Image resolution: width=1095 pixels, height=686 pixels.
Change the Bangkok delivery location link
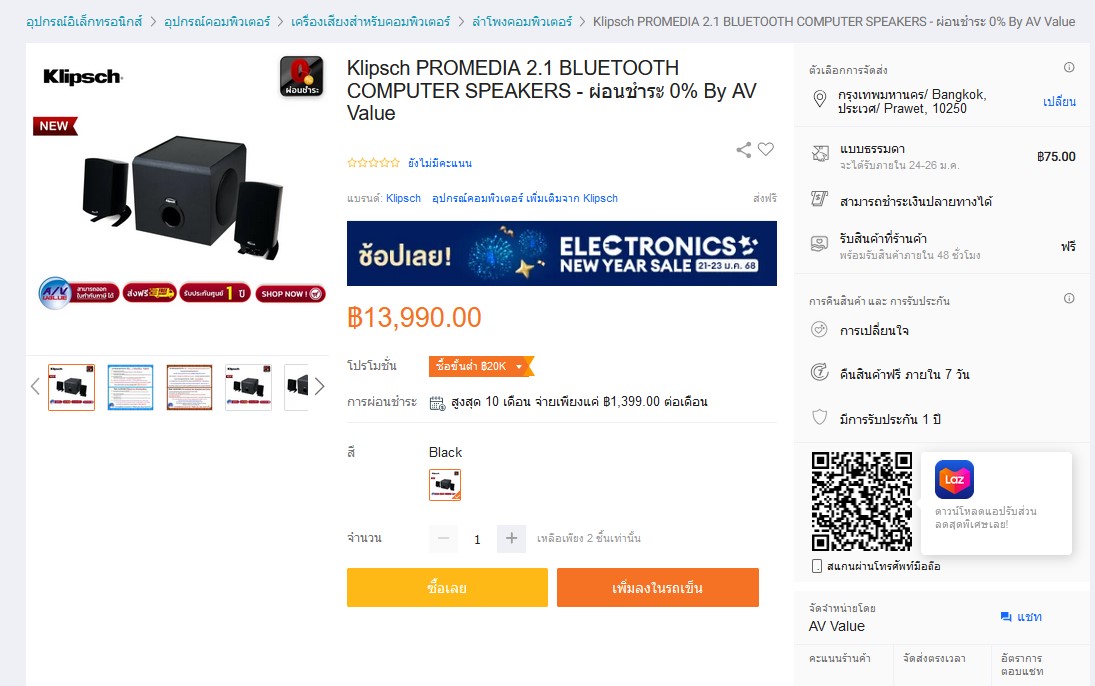pos(1059,102)
